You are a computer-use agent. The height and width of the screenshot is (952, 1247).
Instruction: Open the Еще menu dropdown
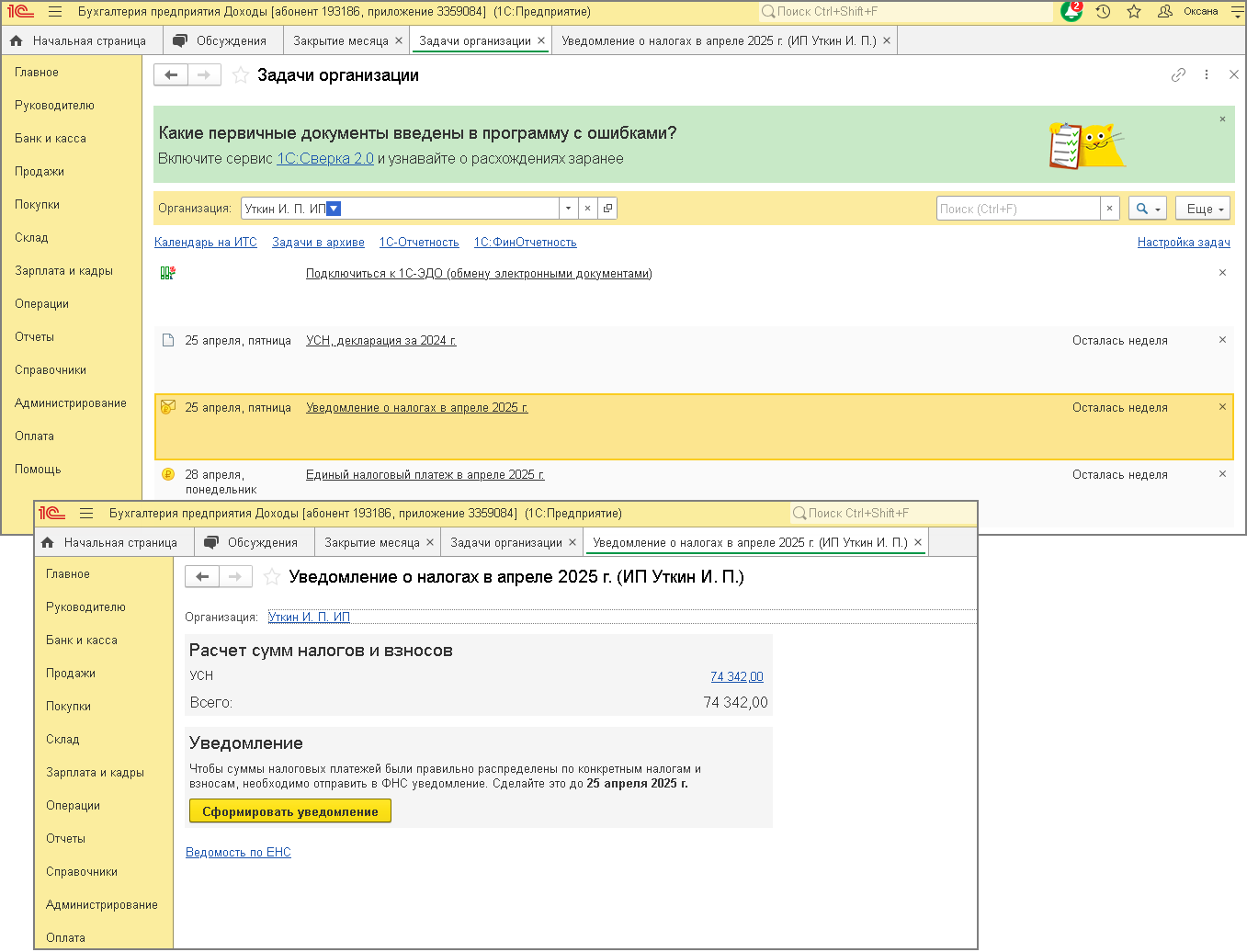[x=1203, y=209]
